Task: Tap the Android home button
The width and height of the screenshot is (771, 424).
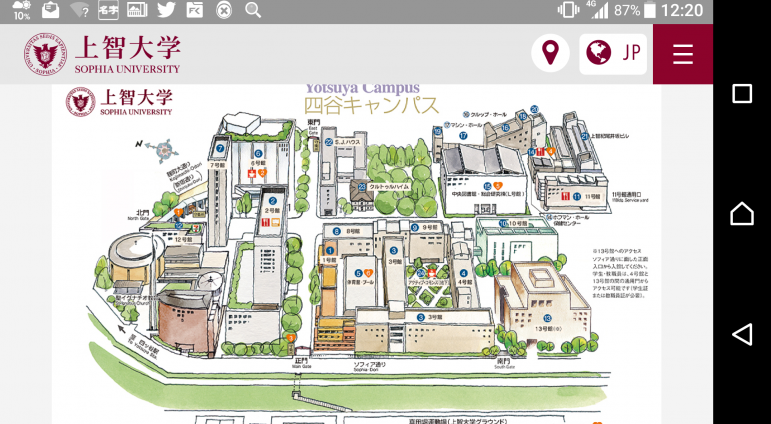Action: click(742, 213)
